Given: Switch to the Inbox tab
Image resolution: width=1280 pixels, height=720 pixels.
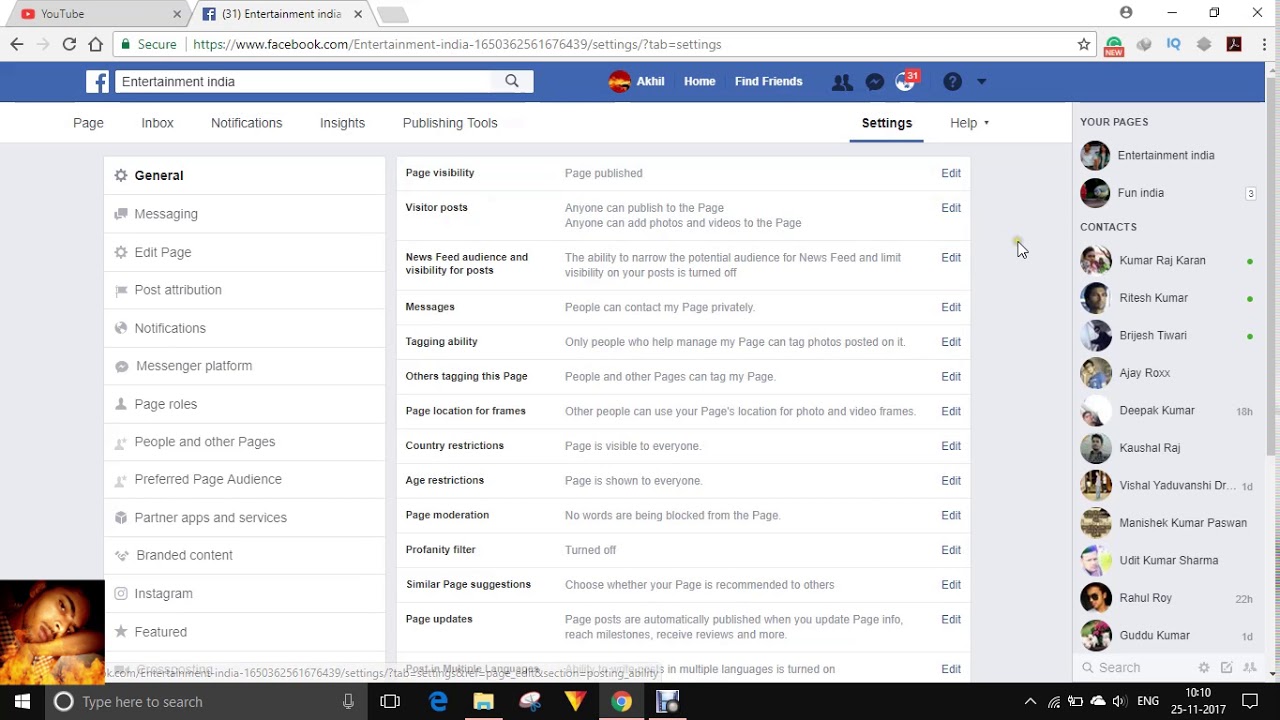Looking at the screenshot, I should click(x=157, y=123).
